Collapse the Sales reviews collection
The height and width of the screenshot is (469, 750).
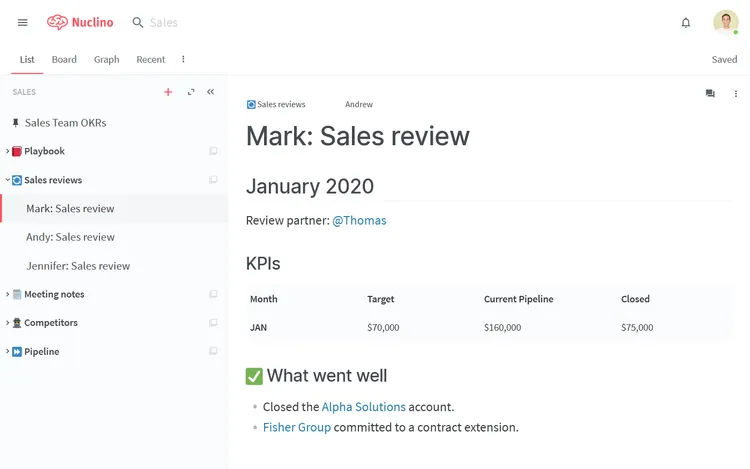[x=8, y=180]
